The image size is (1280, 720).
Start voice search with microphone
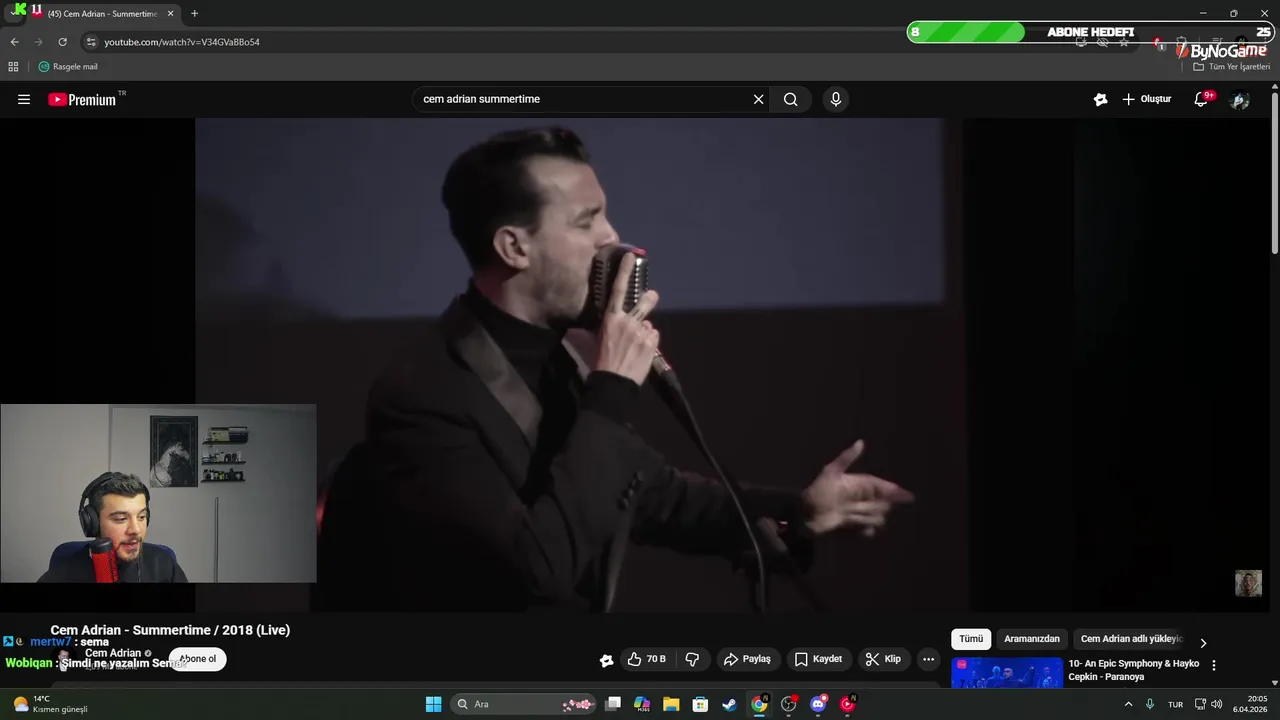pos(836,99)
